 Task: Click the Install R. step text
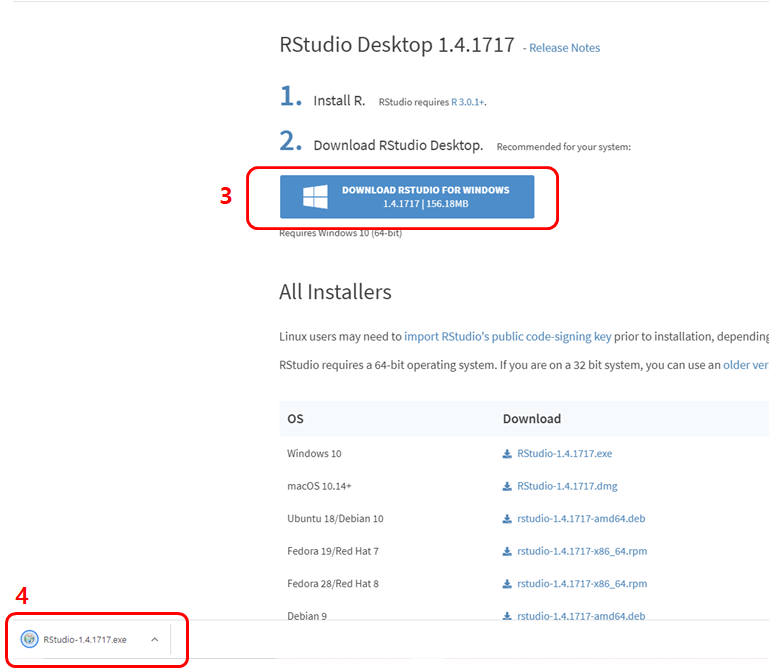coord(339,101)
